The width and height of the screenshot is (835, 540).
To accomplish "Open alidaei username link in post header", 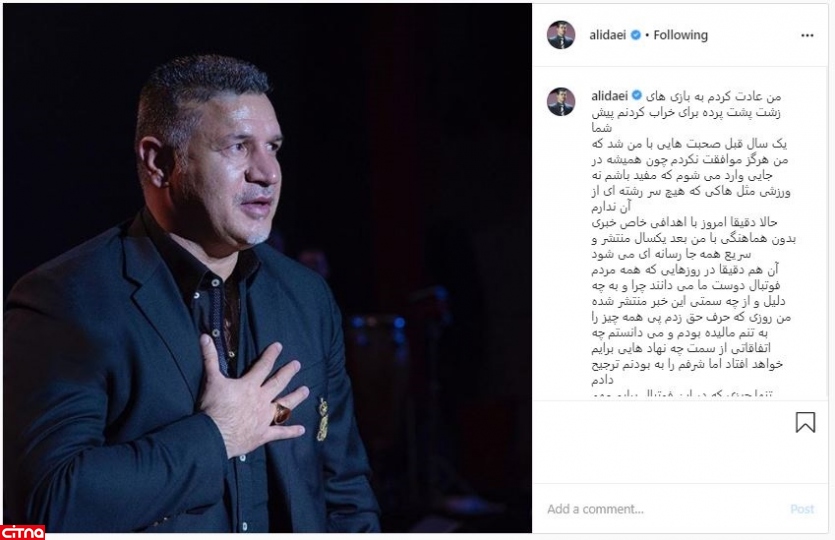I will pos(608,35).
